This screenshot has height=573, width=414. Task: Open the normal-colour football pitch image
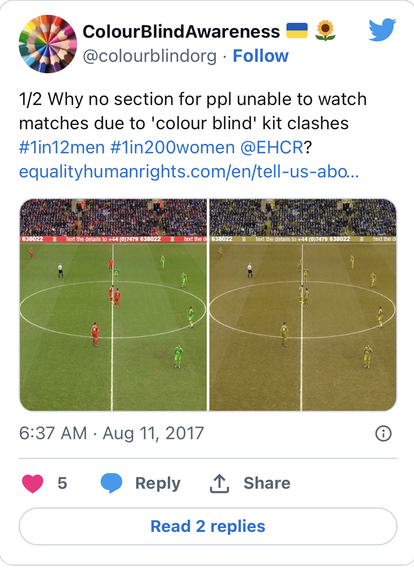click(x=113, y=305)
